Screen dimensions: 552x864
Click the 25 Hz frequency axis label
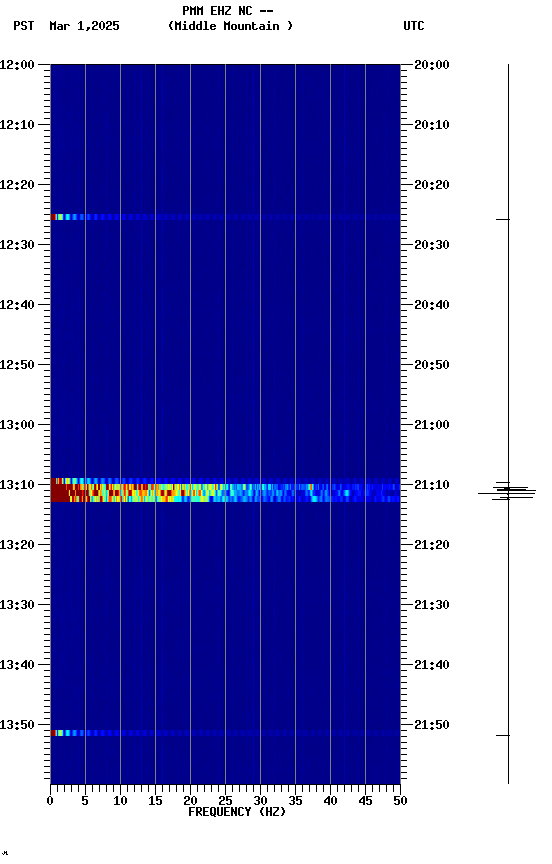coord(225,801)
